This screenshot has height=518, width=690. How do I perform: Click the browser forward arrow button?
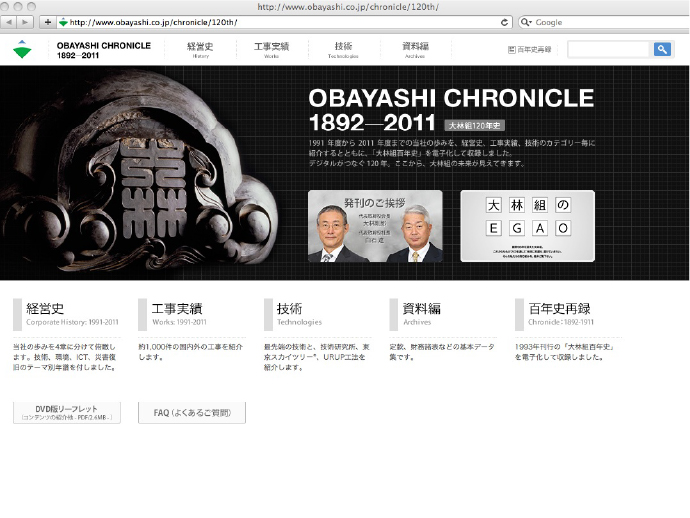[x=25, y=22]
